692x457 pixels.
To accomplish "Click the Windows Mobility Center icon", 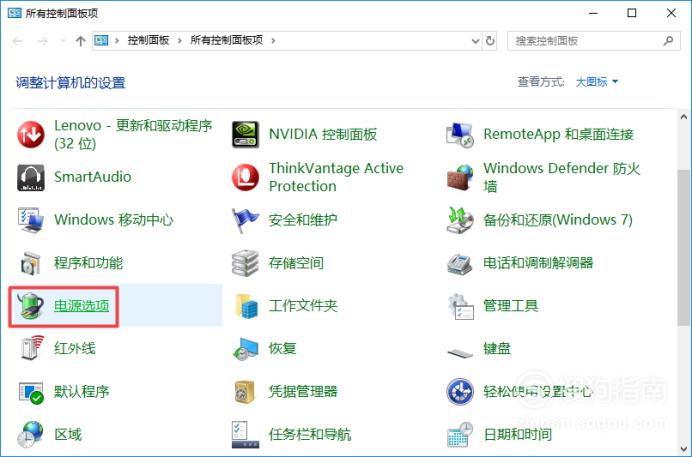I will pos(30,220).
